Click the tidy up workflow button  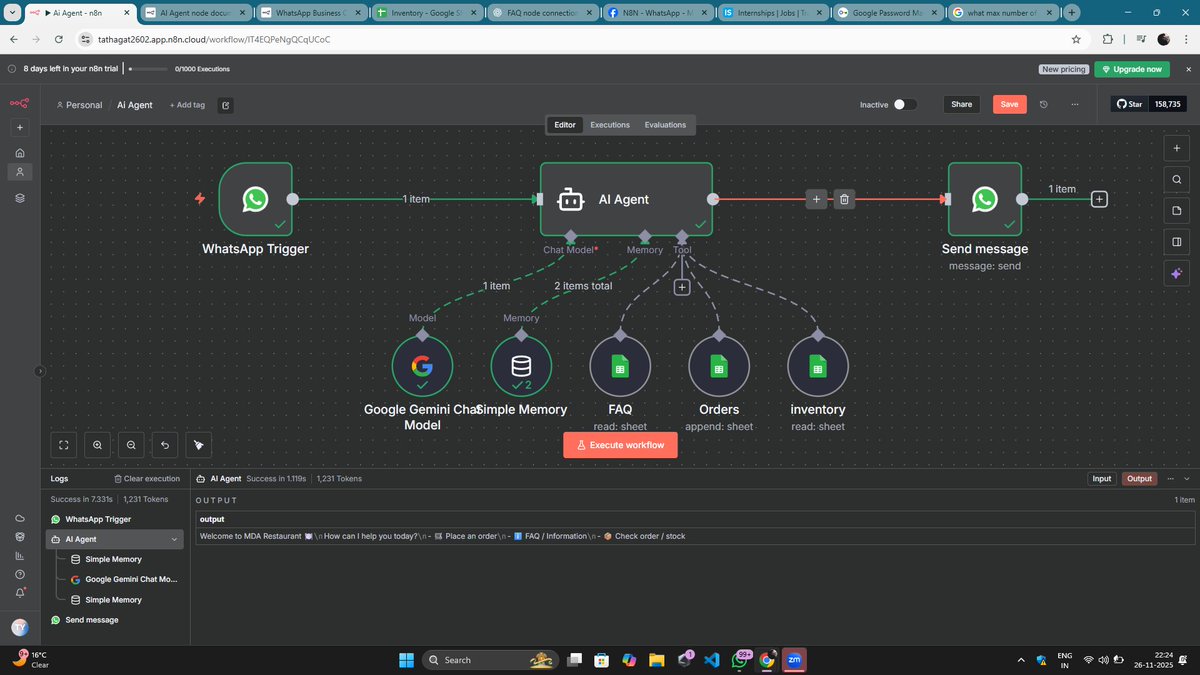pyautogui.click(x=198, y=444)
